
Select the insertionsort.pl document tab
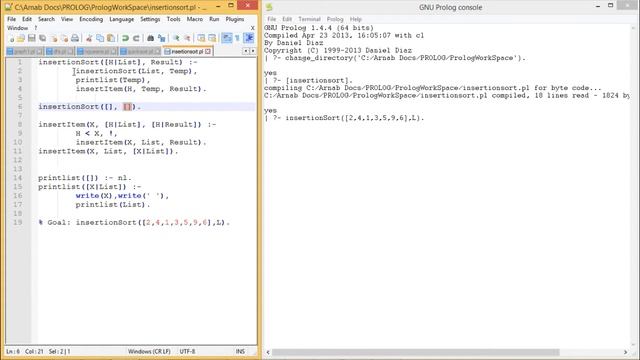187,51
